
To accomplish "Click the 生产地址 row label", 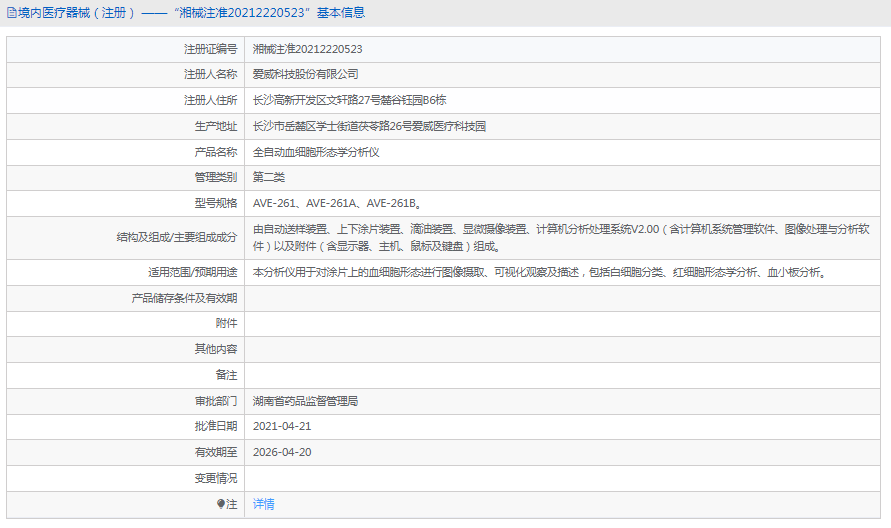I will coord(216,126).
